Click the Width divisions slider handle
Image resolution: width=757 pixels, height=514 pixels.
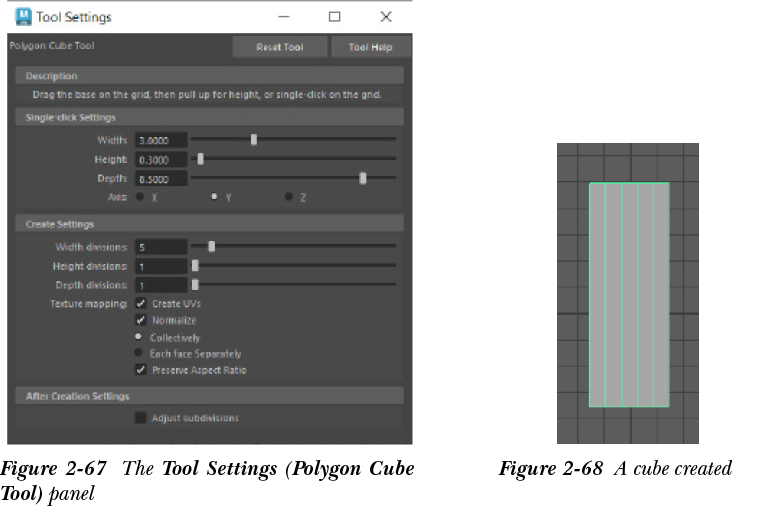pyautogui.click(x=211, y=246)
